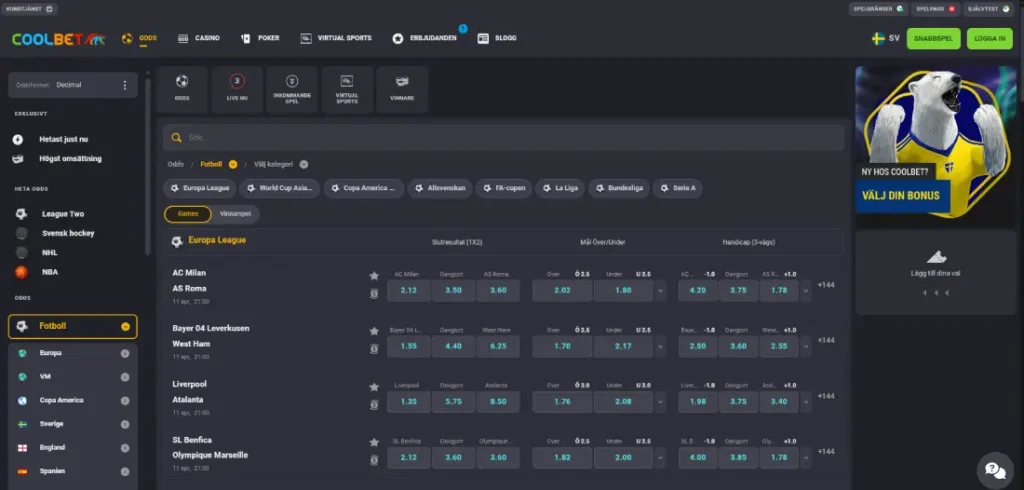1024x490 pixels.
Task: Open stats icon for Liverpool vs Atalanta
Action: (x=374, y=404)
